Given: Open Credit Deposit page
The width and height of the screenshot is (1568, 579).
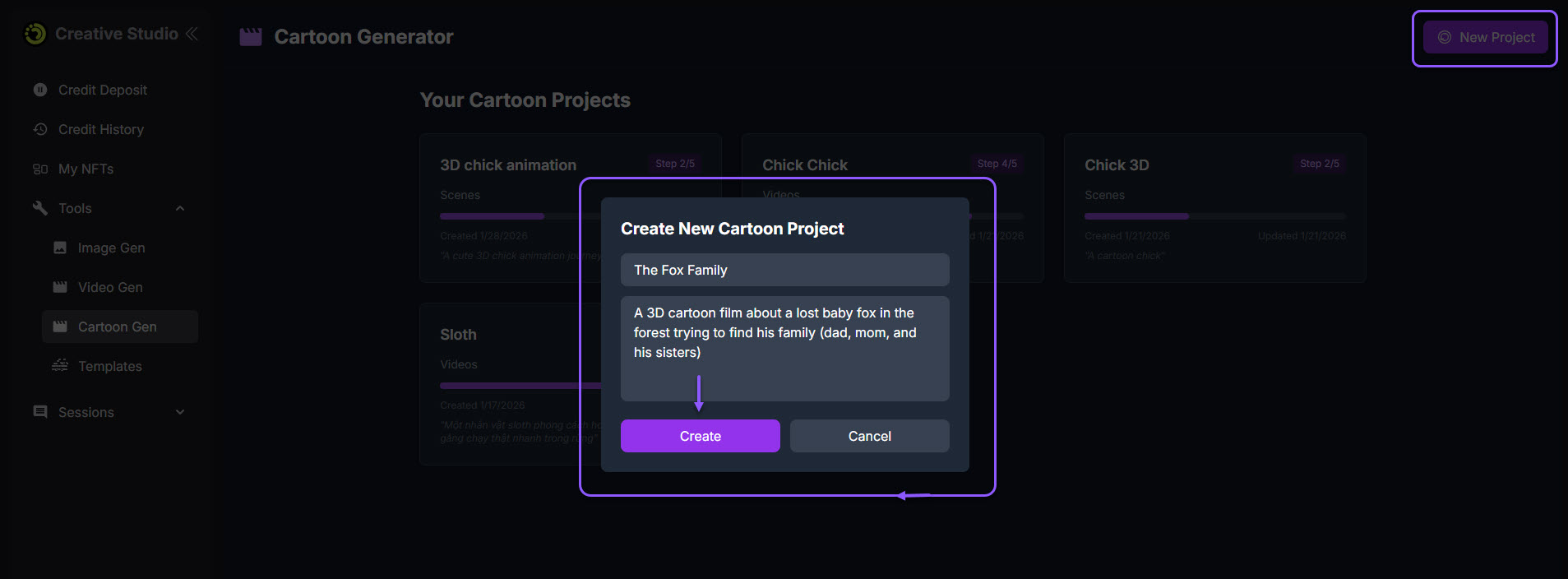Looking at the screenshot, I should (103, 90).
